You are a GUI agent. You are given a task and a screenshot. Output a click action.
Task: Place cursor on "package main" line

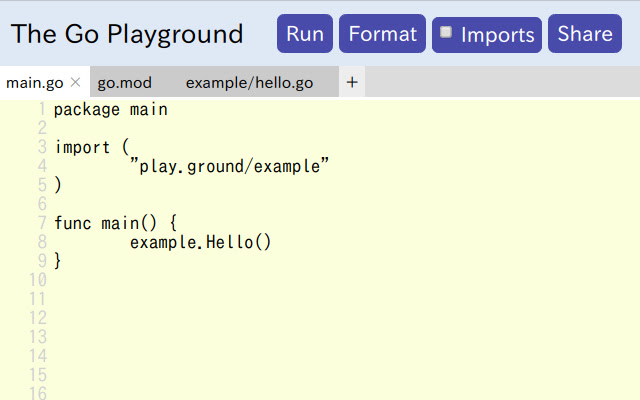click(x=111, y=110)
